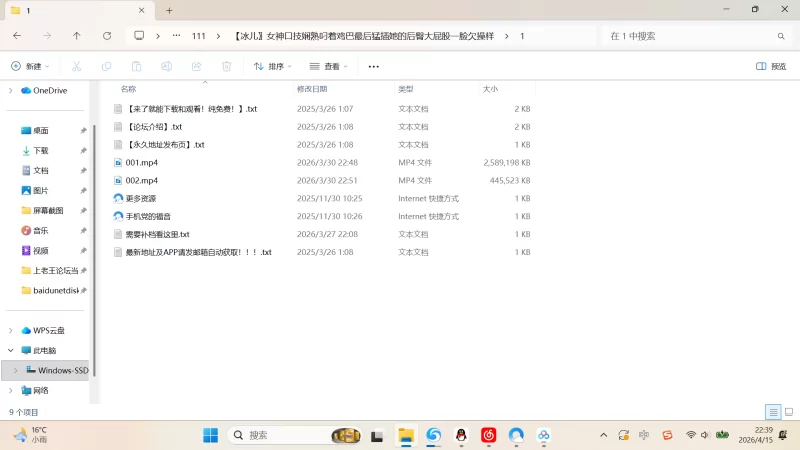Viewport: 800px width, 450px height.
Task: Switch to details view in the status bar
Action: (x=773, y=412)
